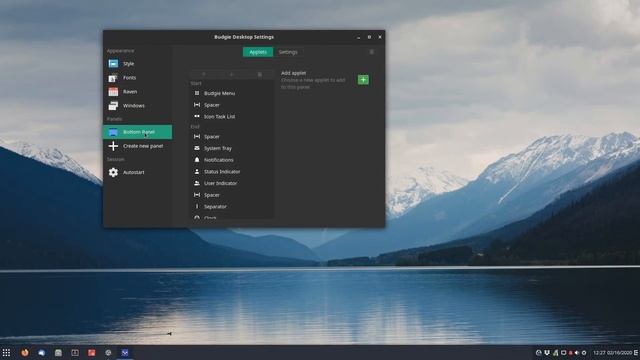
Task: Click Create new panel
Action: click(x=137, y=146)
